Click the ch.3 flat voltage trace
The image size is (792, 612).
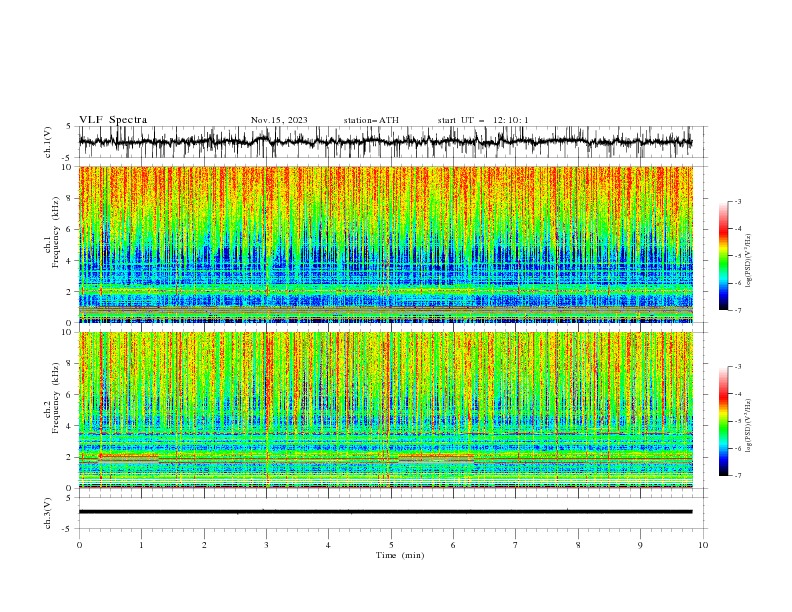pyautogui.click(x=386, y=512)
